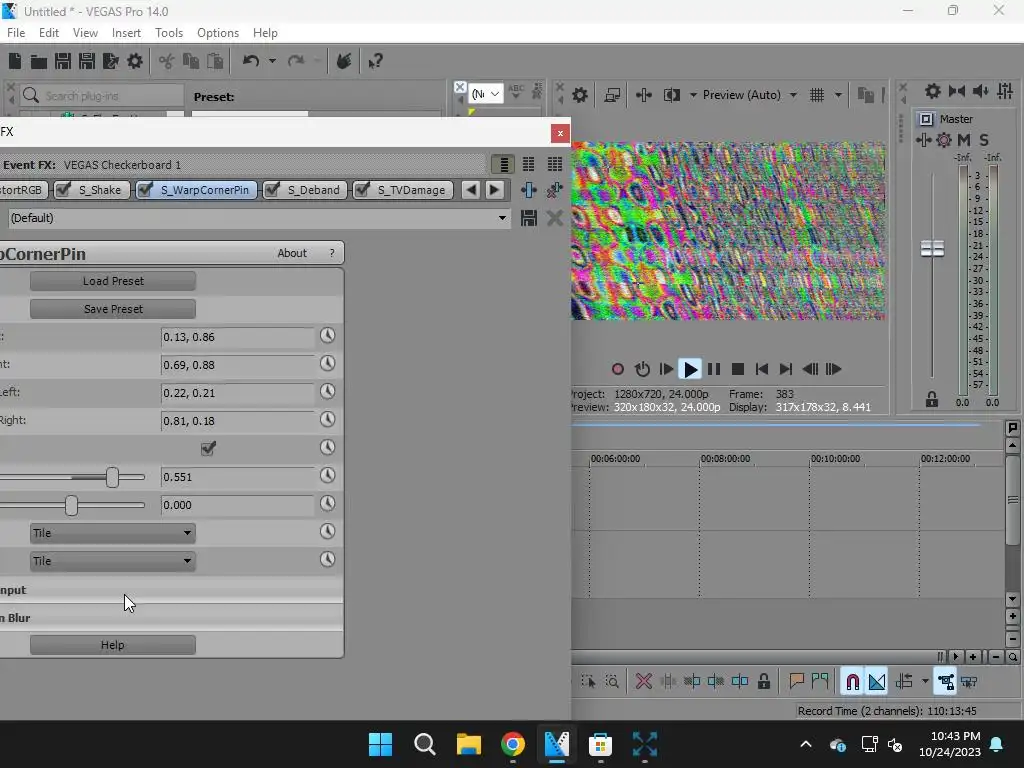The image size is (1024, 768).
Task: Click the Solo button on Master bus
Action: point(984,140)
